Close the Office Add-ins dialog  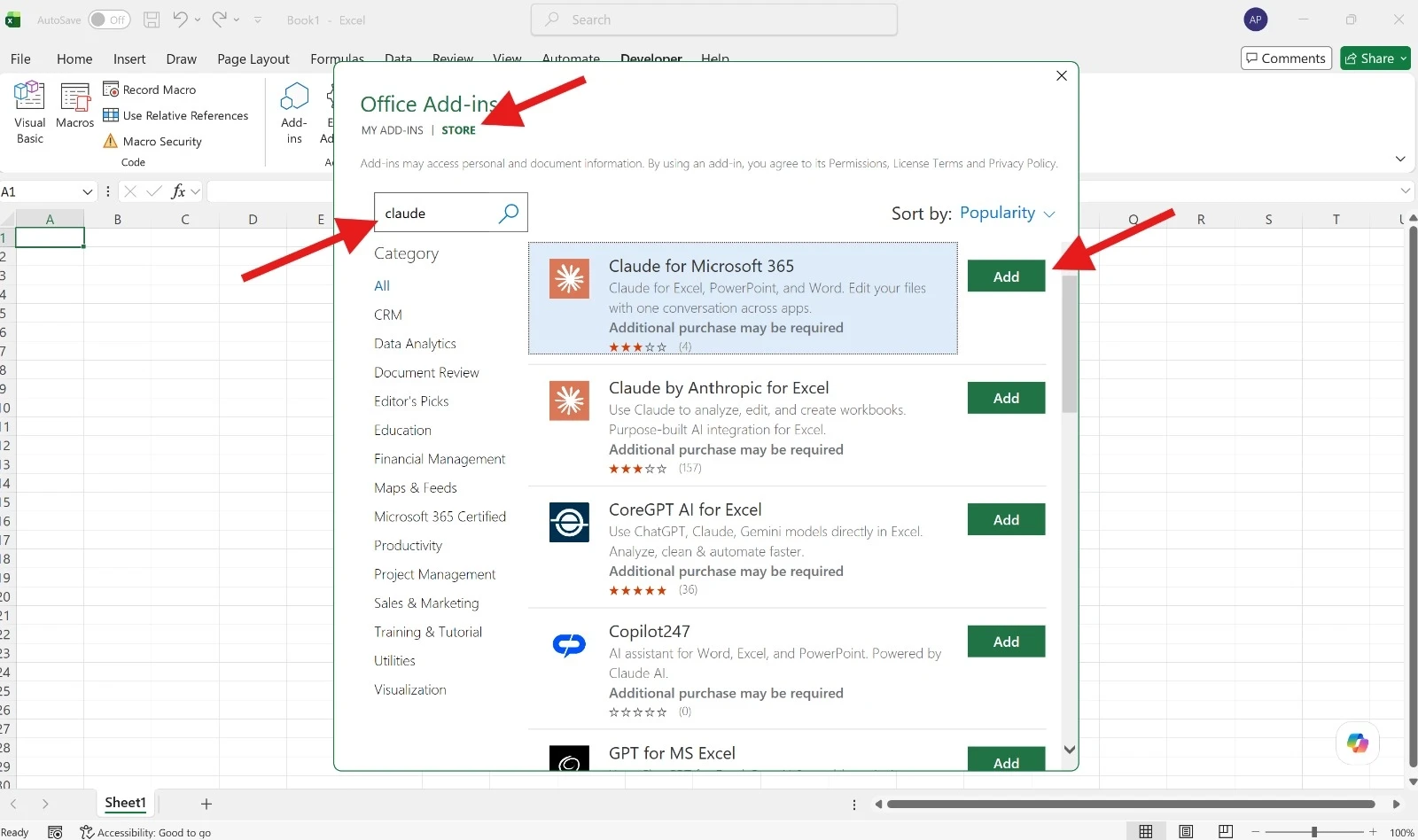click(x=1062, y=76)
